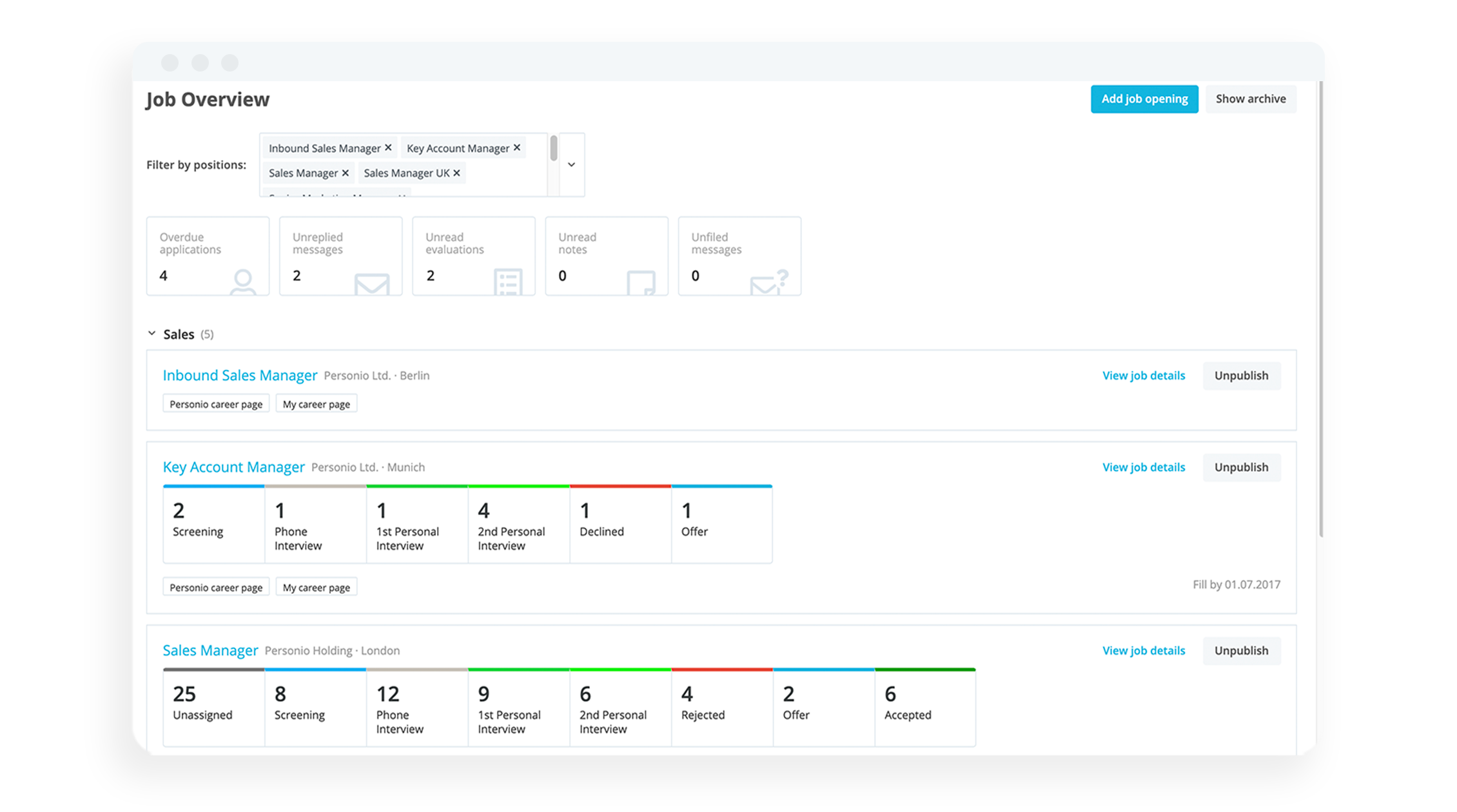Open job details for Key Account Manager
The height and width of the screenshot is (812, 1457).
click(1145, 466)
